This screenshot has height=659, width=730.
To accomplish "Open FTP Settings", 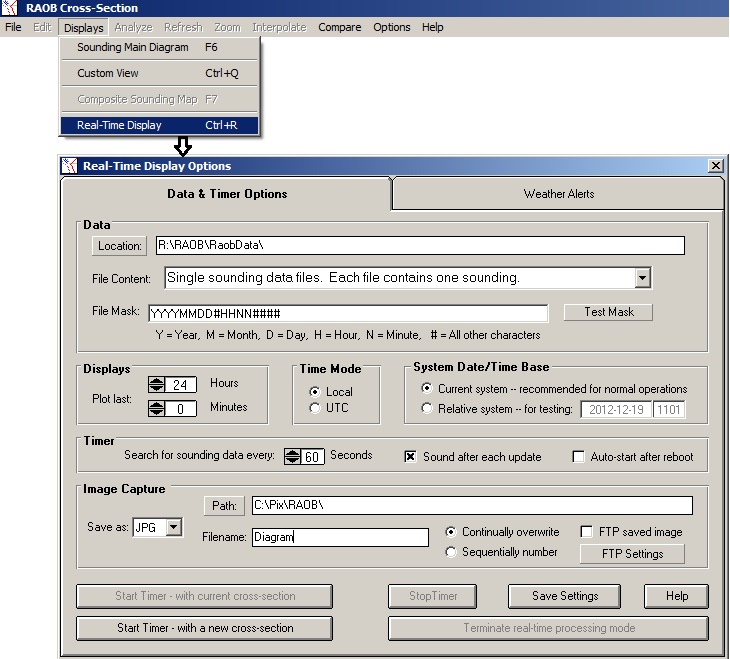I will [x=632, y=554].
